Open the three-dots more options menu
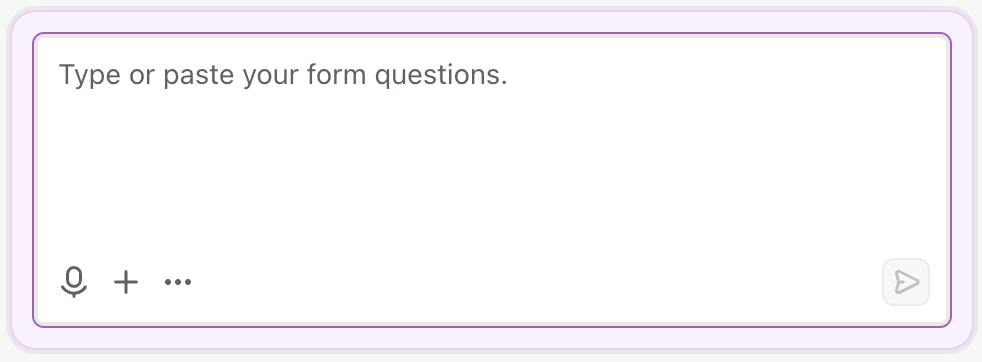 pyautogui.click(x=178, y=282)
